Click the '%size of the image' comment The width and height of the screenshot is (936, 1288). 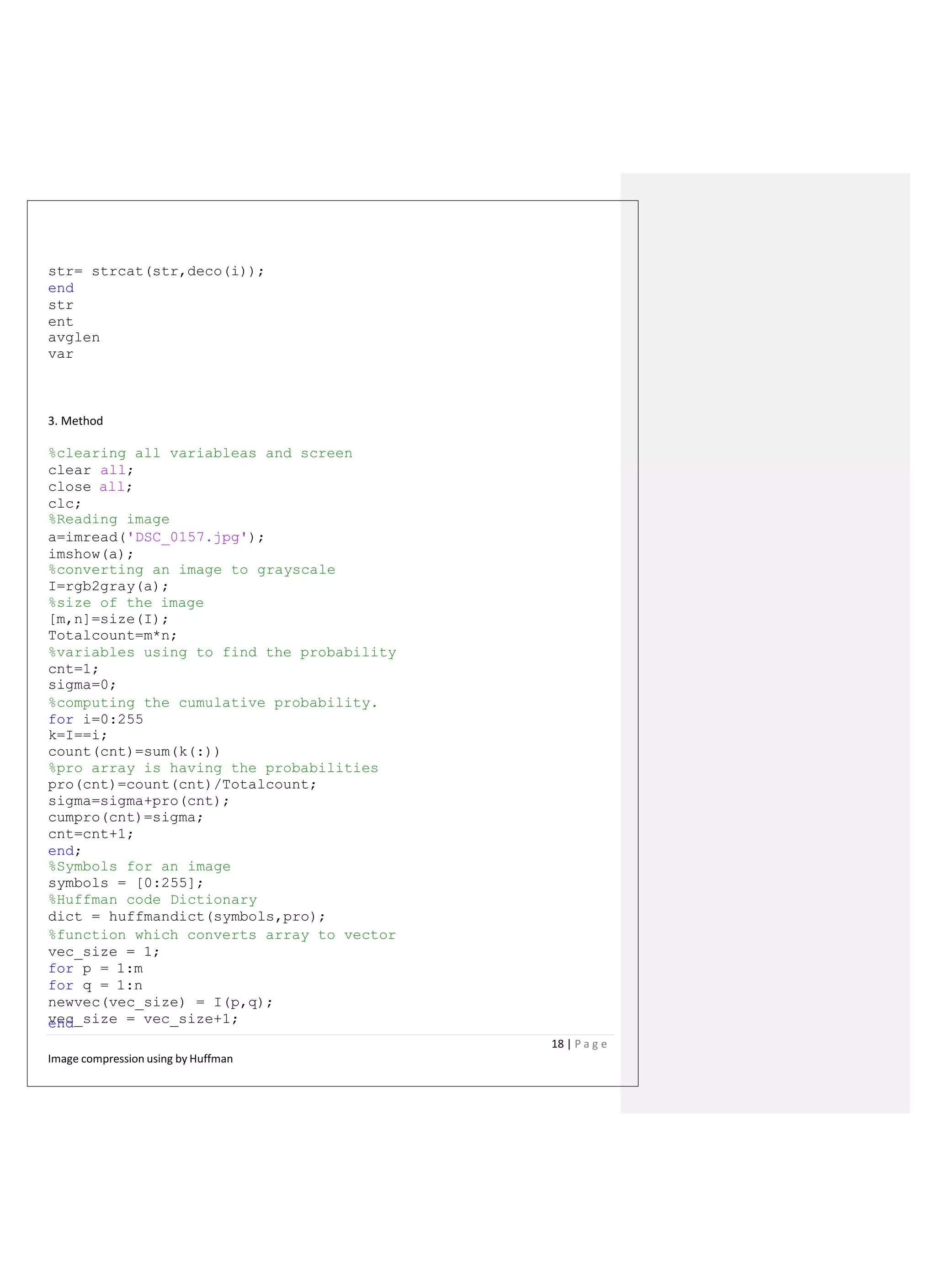126,603
